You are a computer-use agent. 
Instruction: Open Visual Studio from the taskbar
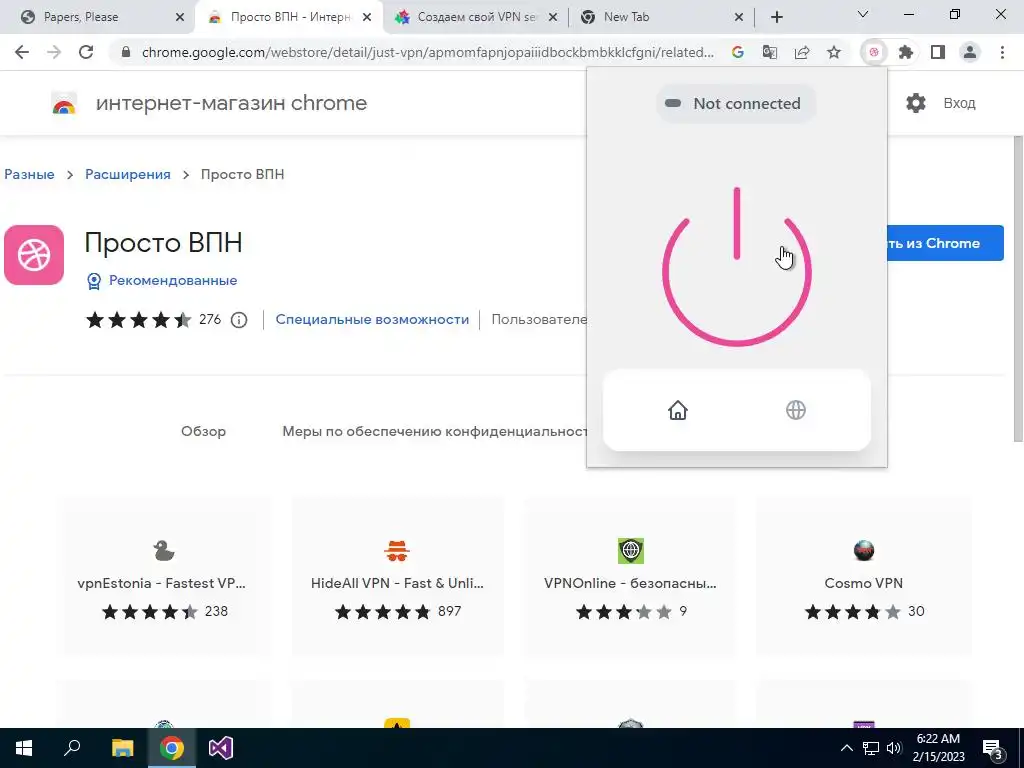click(221, 748)
